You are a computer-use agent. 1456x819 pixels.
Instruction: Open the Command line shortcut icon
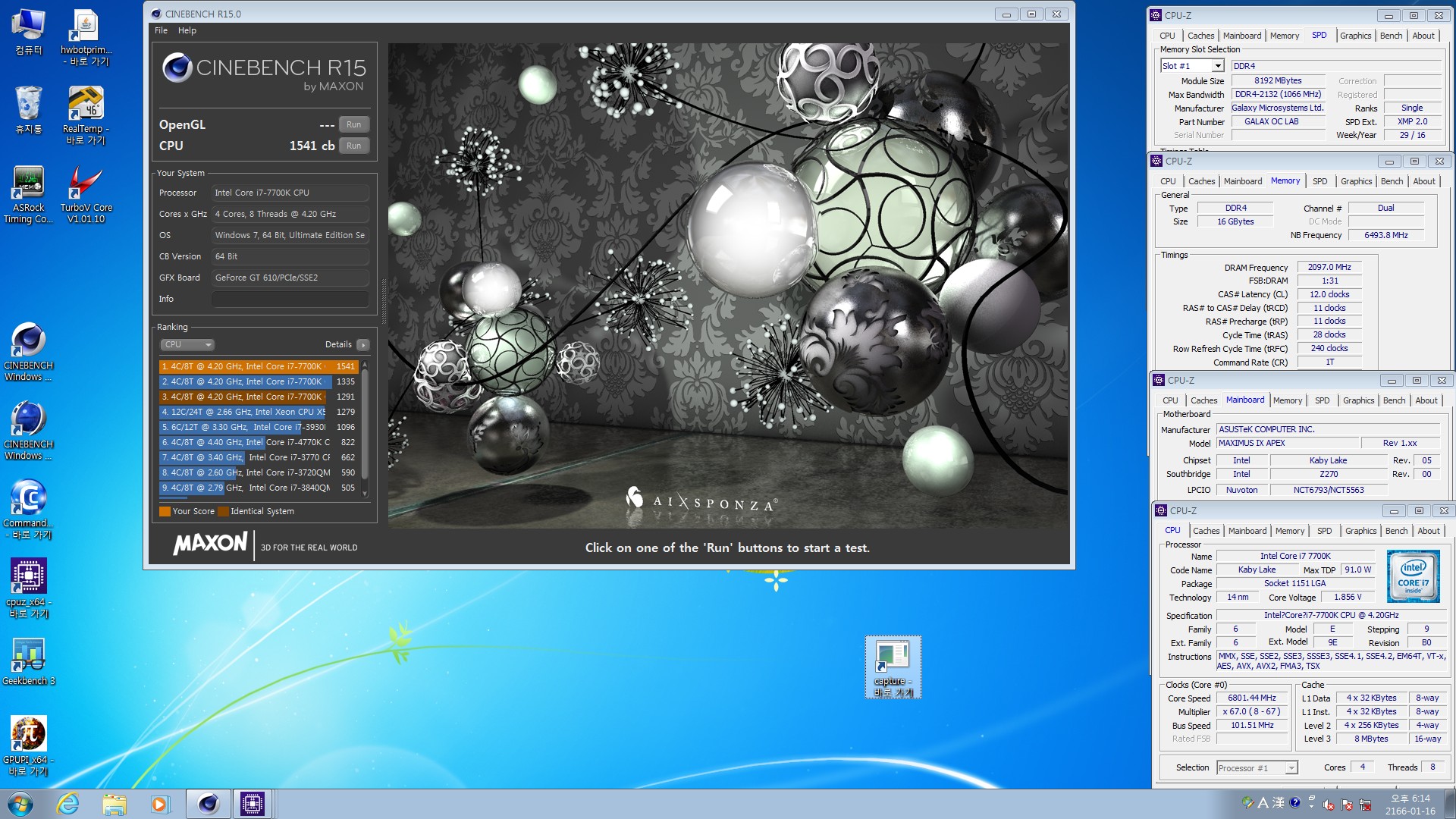28,510
